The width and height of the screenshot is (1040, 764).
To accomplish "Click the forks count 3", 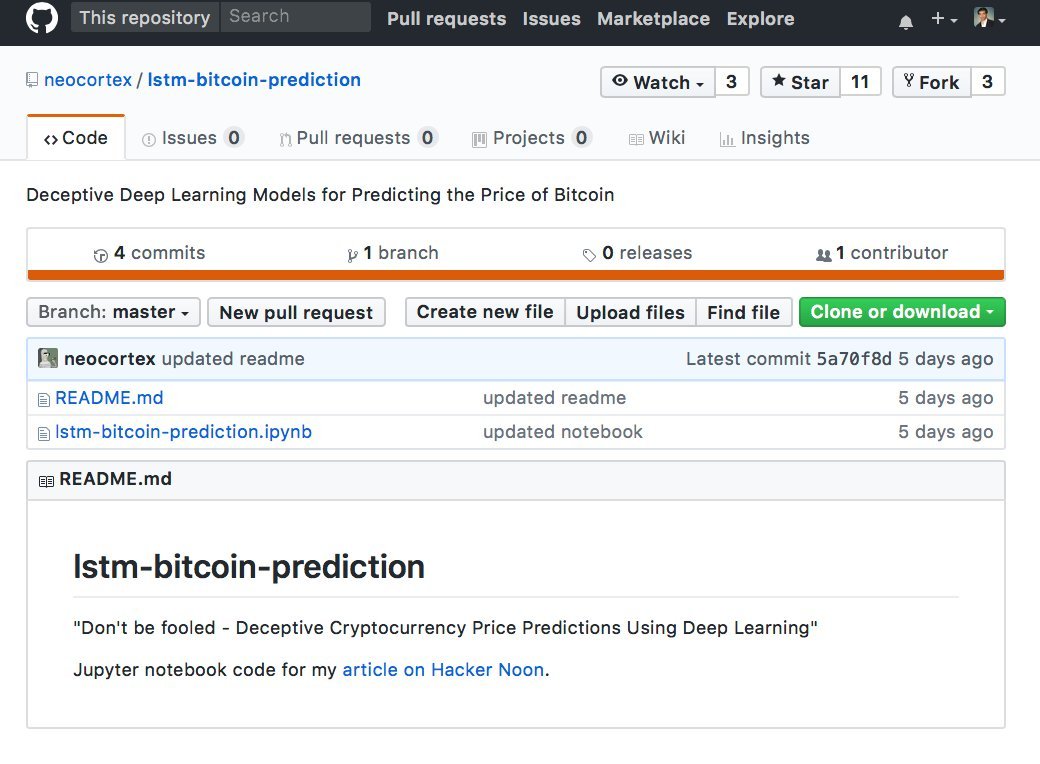I will click(x=988, y=82).
